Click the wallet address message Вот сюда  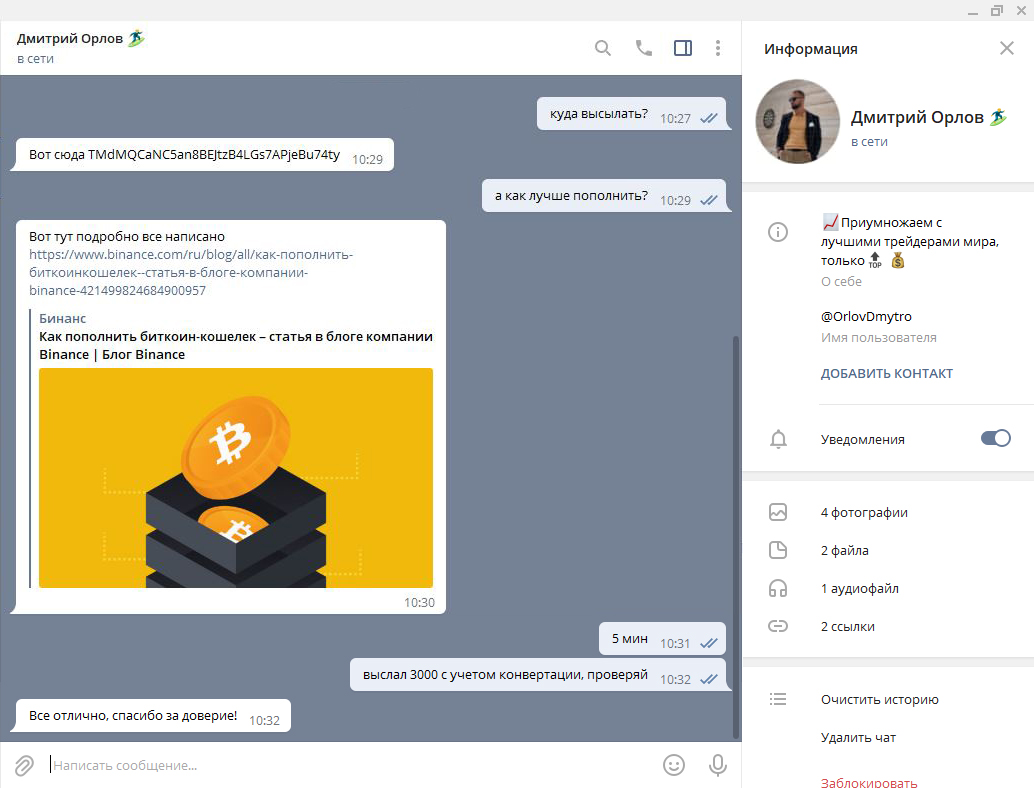tap(202, 155)
